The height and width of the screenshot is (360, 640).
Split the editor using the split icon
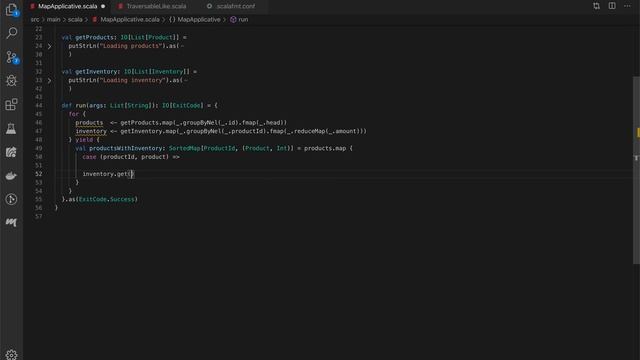point(612,6)
